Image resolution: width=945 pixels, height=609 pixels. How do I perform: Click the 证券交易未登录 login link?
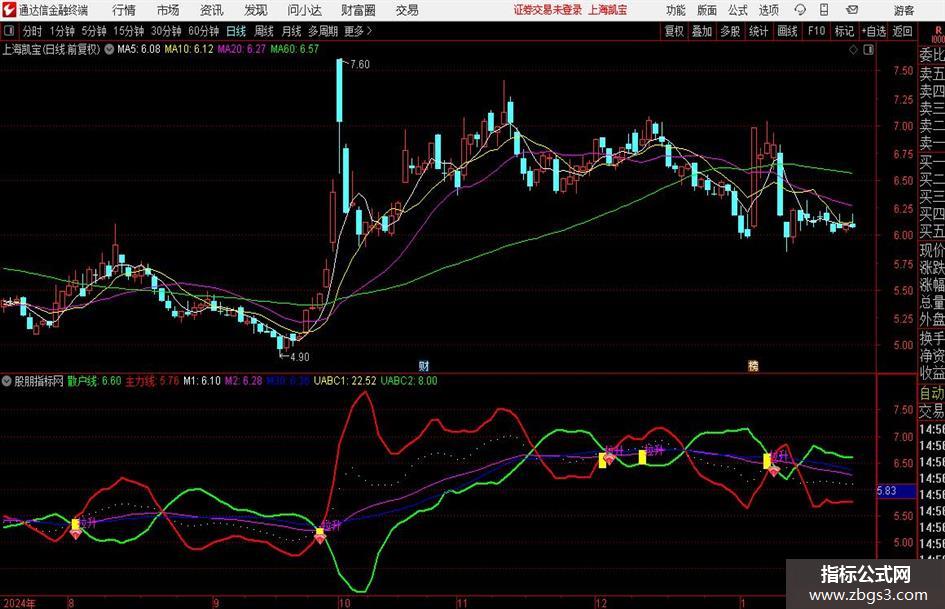[x=547, y=10]
